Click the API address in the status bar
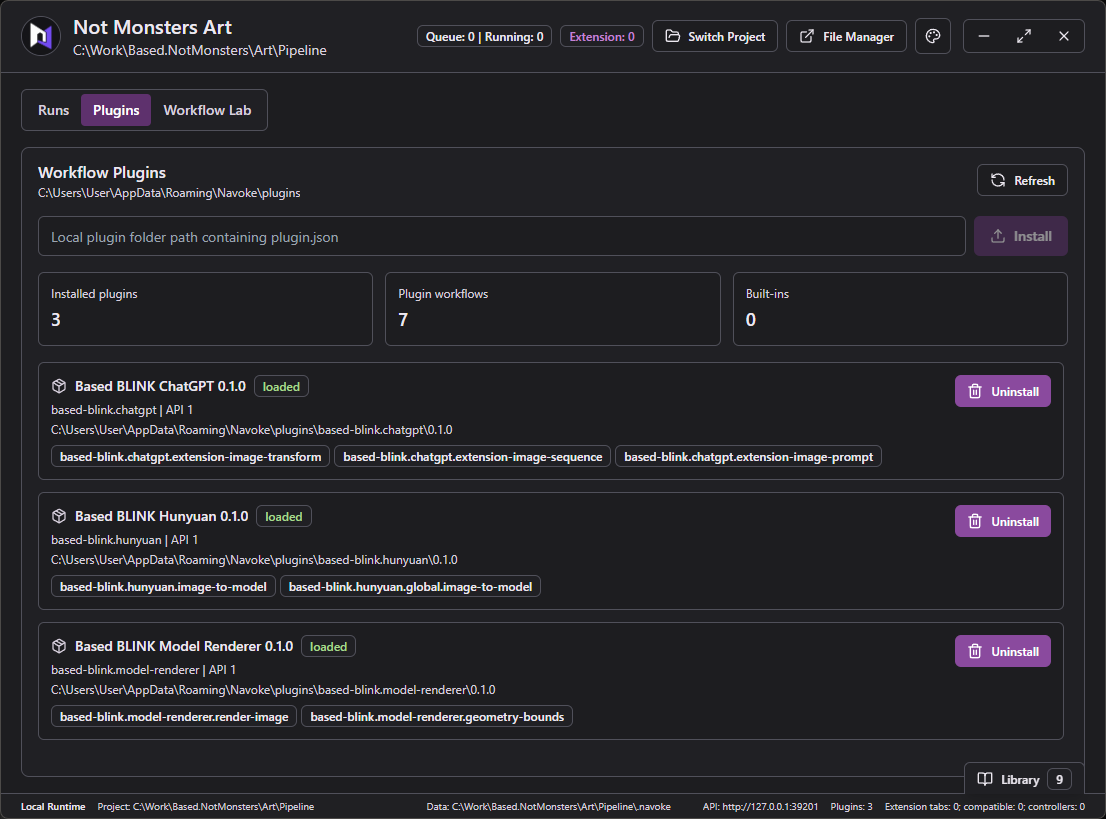 pyautogui.click(x=760, y=806)
